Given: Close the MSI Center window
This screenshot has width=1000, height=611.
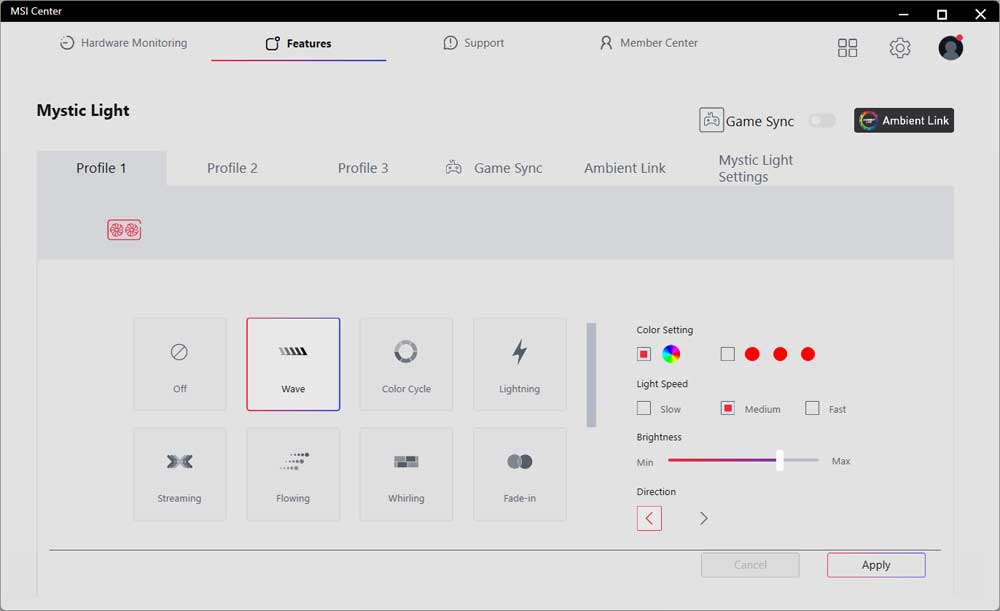Looking at the screenshot, I should [x=980, y=14].
